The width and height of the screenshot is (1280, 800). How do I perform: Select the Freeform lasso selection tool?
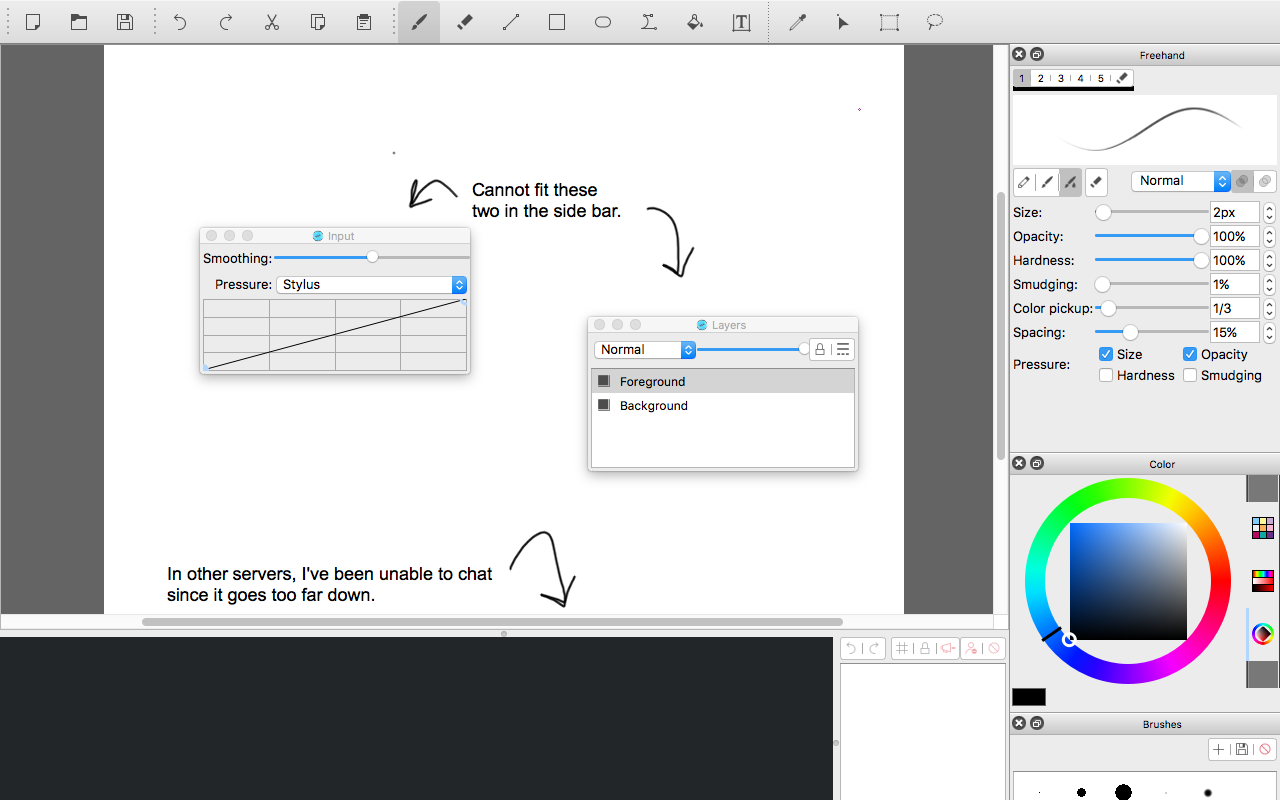pos(935,22)
